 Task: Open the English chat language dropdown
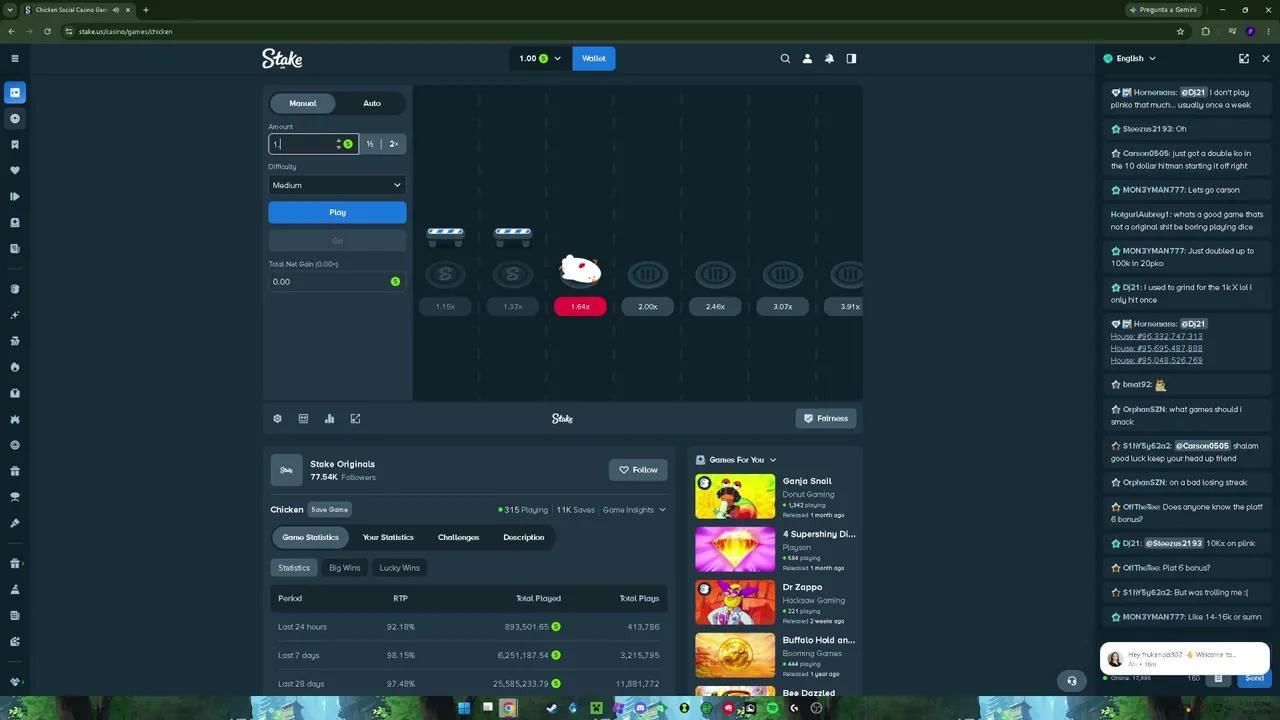tap(1130, 58)
